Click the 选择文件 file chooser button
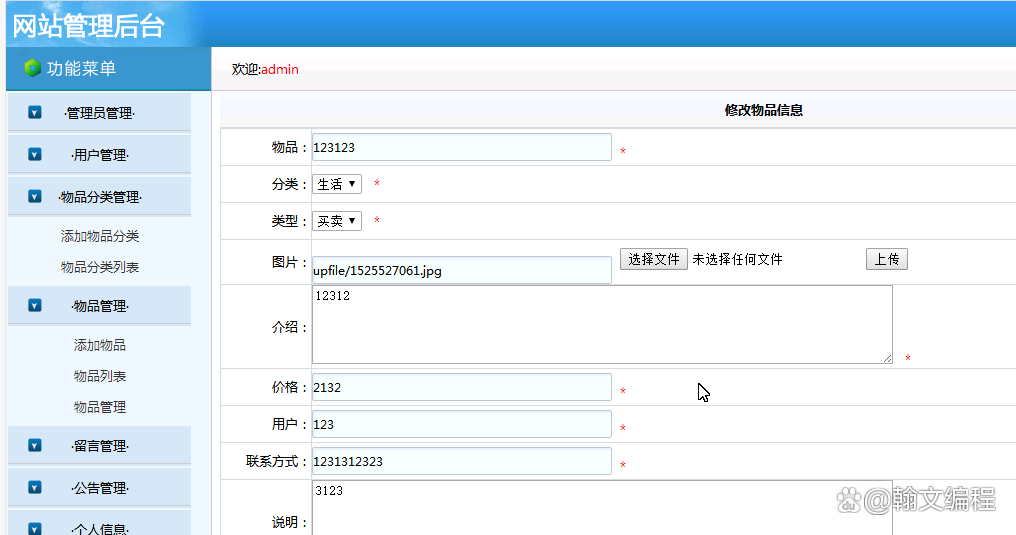The height and width of the screenshot is (535, 1016). point(654,259)
